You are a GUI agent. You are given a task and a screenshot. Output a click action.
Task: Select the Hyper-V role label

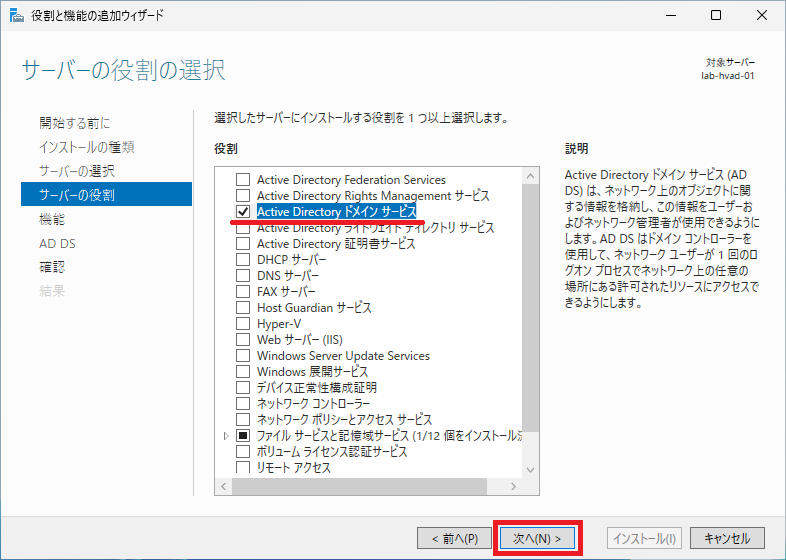tap(279, 324)
